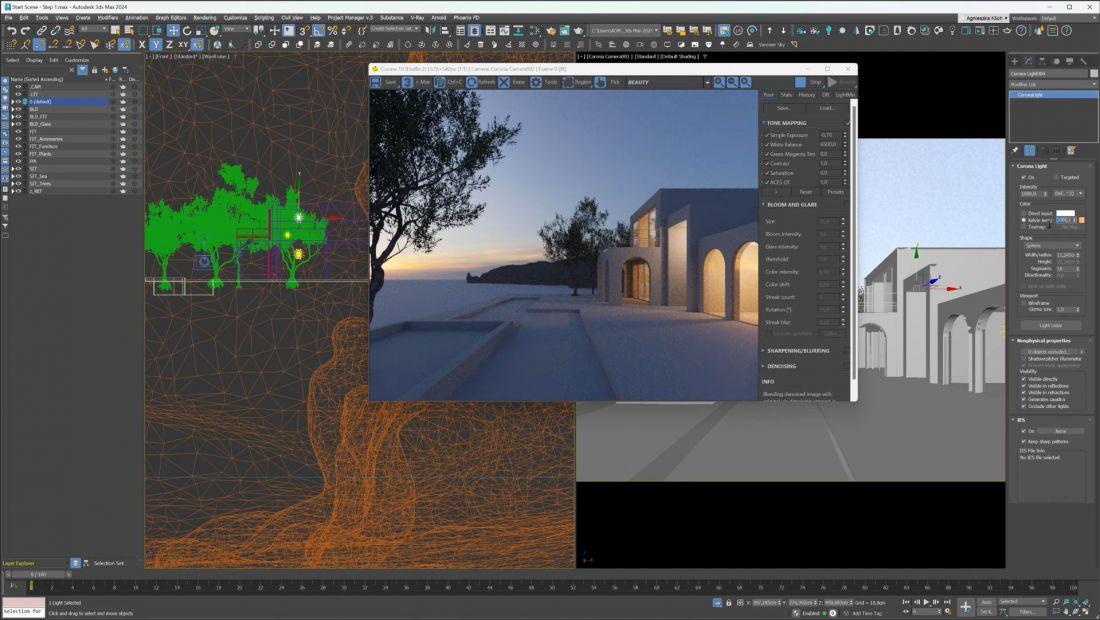Toggle visibility eye of SIT_Trees layer
This screenshot has width=1100, height=620.
[x=19, y=184]
